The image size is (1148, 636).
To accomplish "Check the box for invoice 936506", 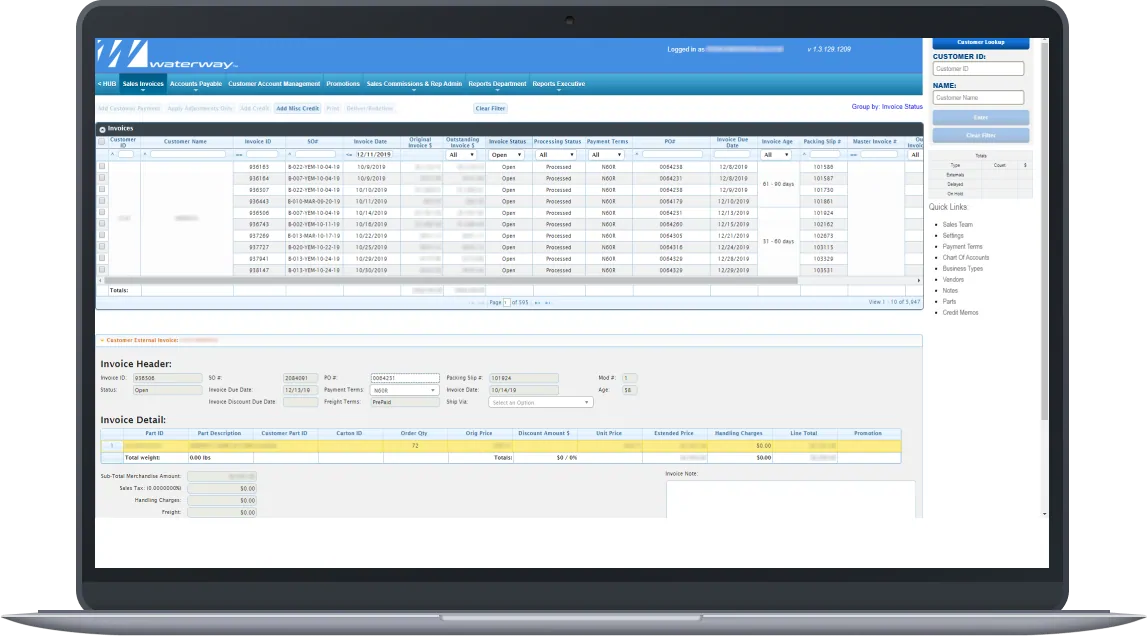I will 102,212.
